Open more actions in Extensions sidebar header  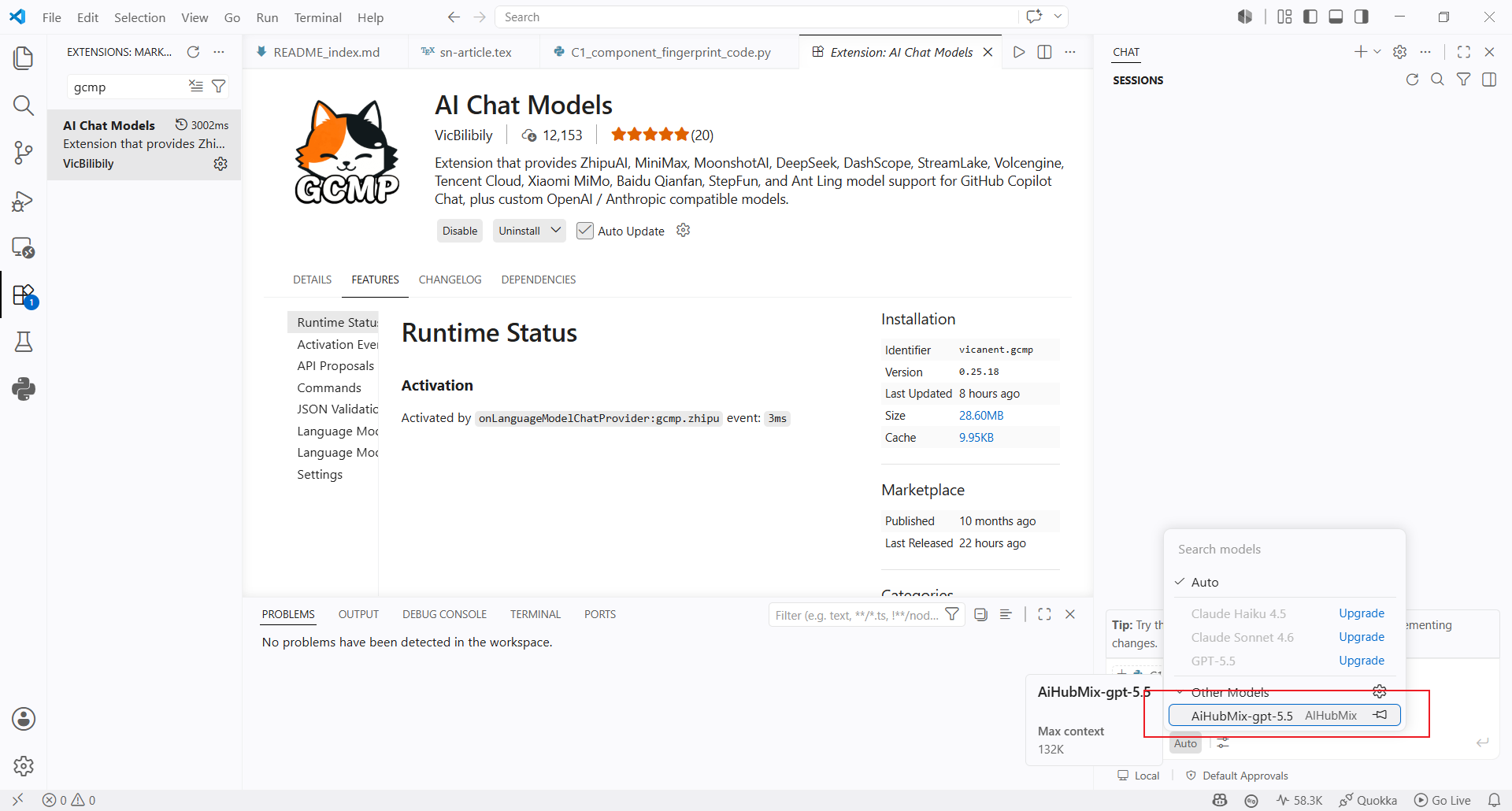219,52
